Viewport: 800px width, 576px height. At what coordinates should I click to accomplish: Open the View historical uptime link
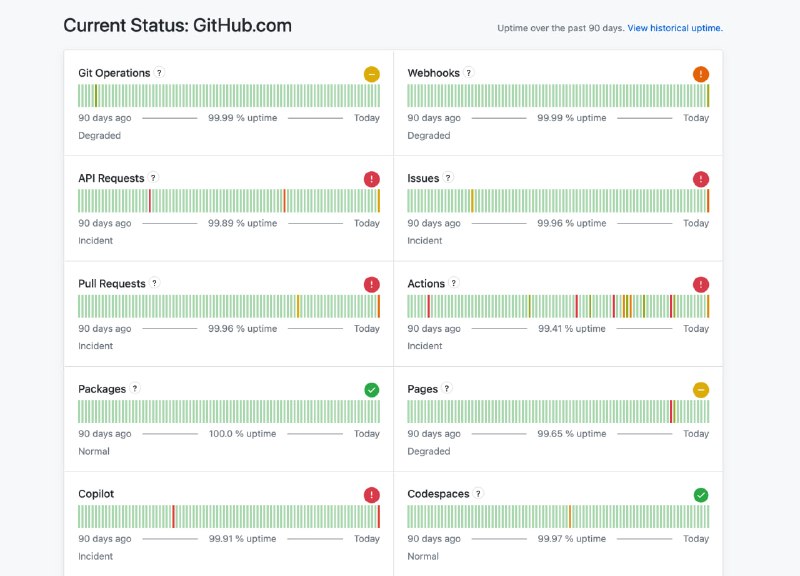tap(675, 28)
